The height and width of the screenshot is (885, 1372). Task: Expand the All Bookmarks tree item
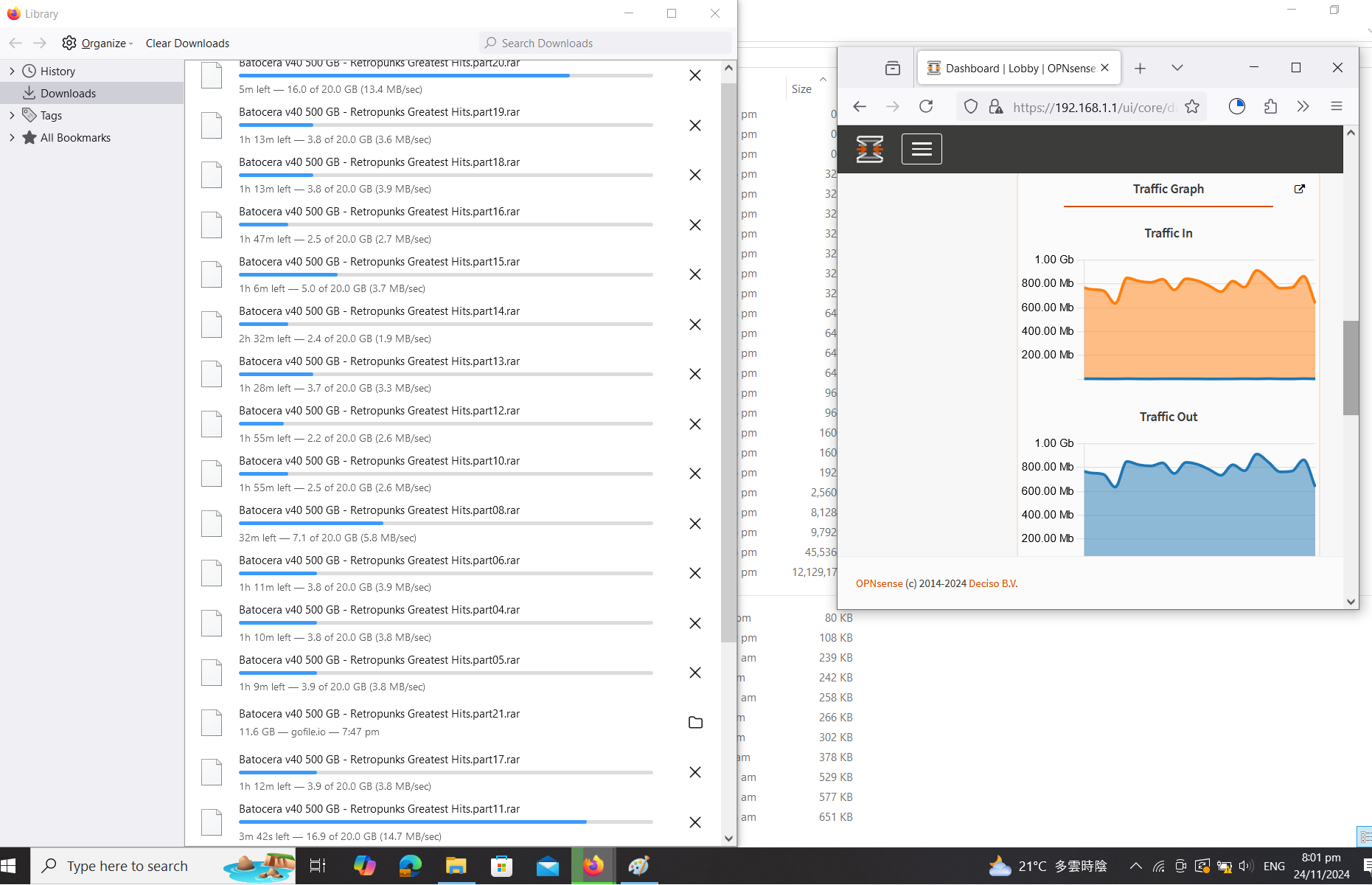tap(12, 138)
